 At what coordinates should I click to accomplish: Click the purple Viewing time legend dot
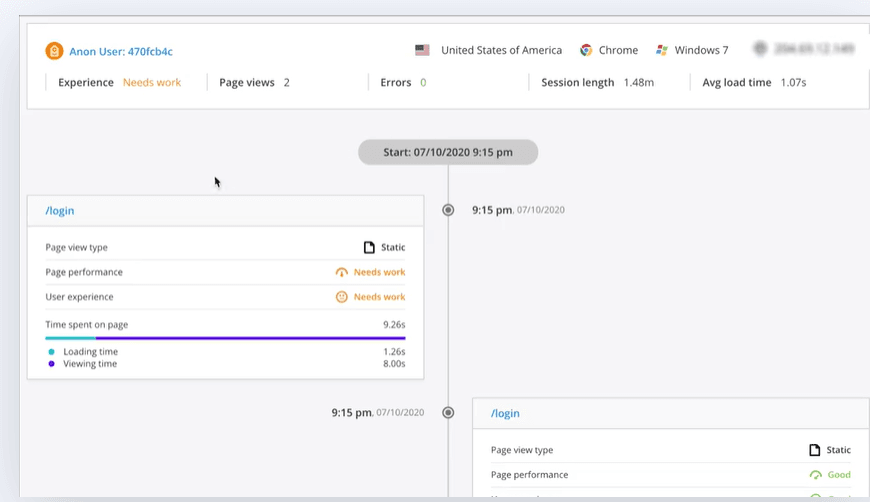51,364
